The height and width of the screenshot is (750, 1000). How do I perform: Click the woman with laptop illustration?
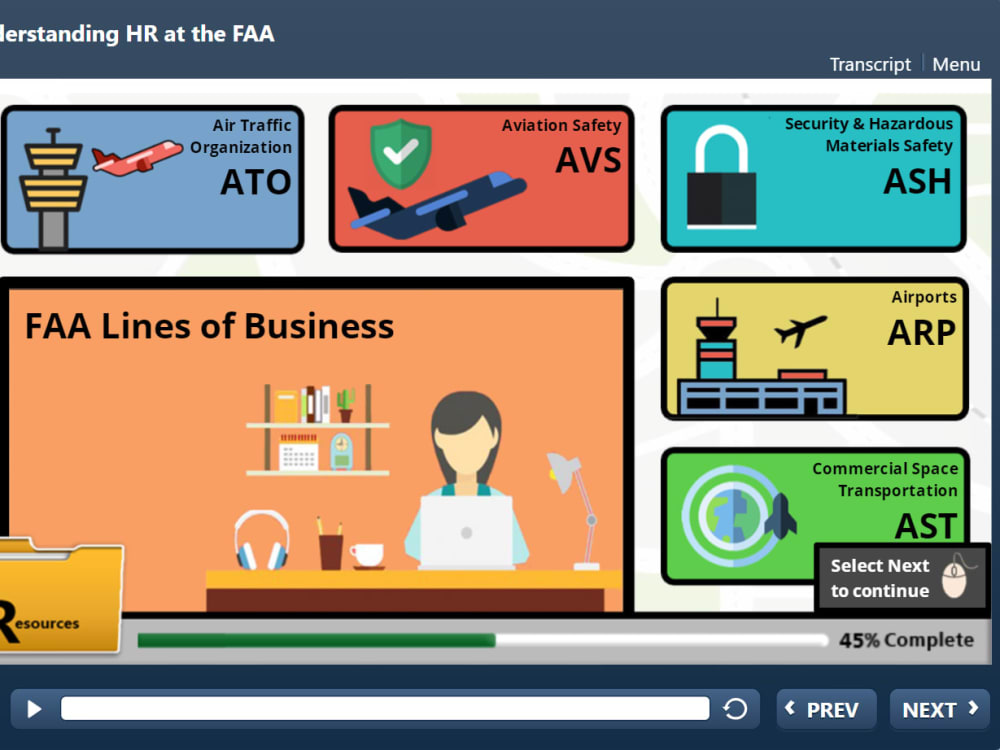[x=466, y=480]
